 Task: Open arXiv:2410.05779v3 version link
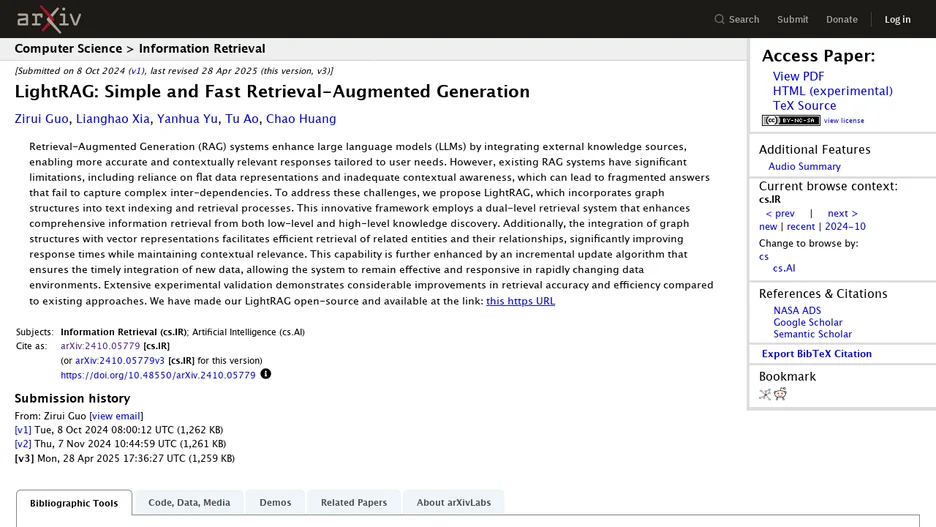120,360
